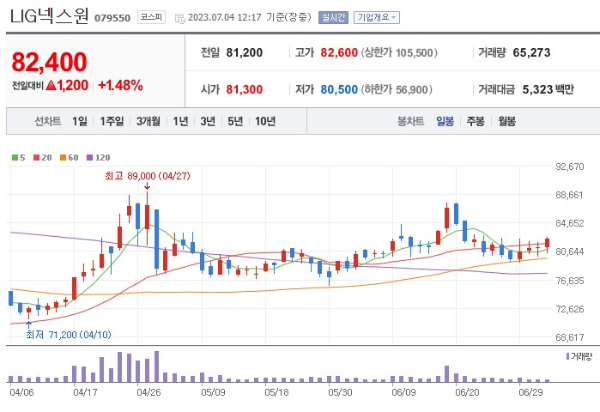Click the current price 82,400
The width and height of the screenshot is (600, 412).
(x=49, y=62)
